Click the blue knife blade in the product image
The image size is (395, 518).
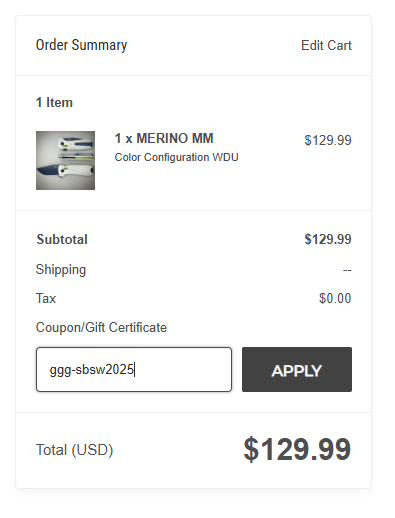point(47,170)
